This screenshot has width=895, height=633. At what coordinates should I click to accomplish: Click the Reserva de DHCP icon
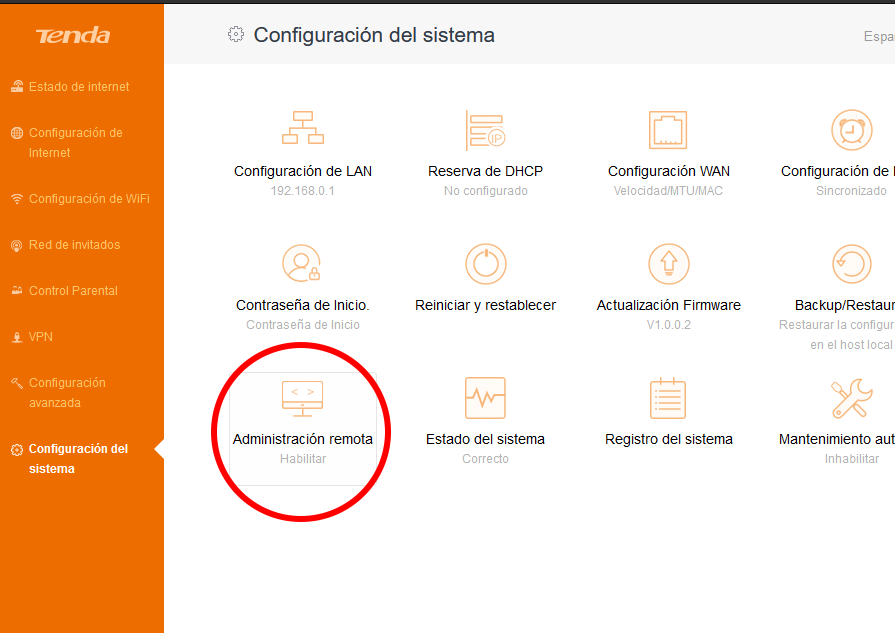pos(485,130)
